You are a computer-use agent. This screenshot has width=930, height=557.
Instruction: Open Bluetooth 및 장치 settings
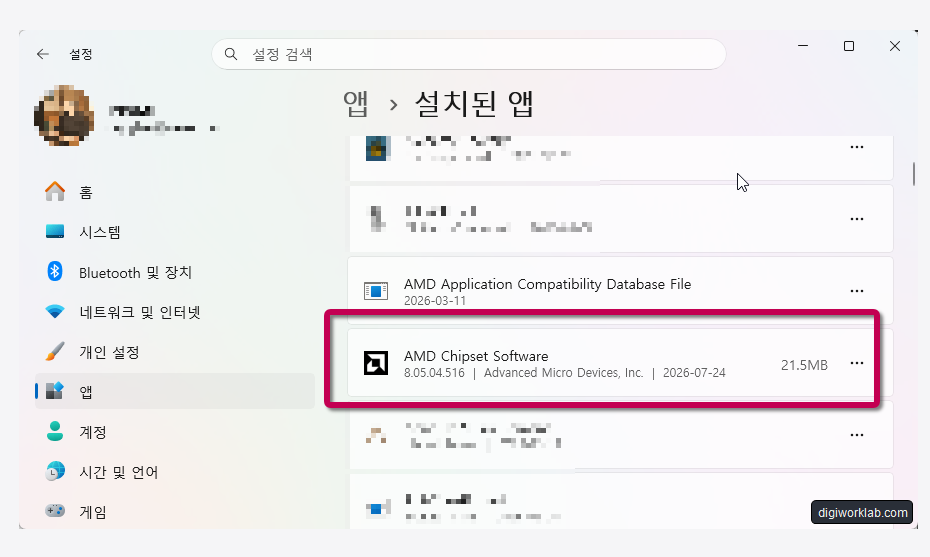[x=175, y=272]
